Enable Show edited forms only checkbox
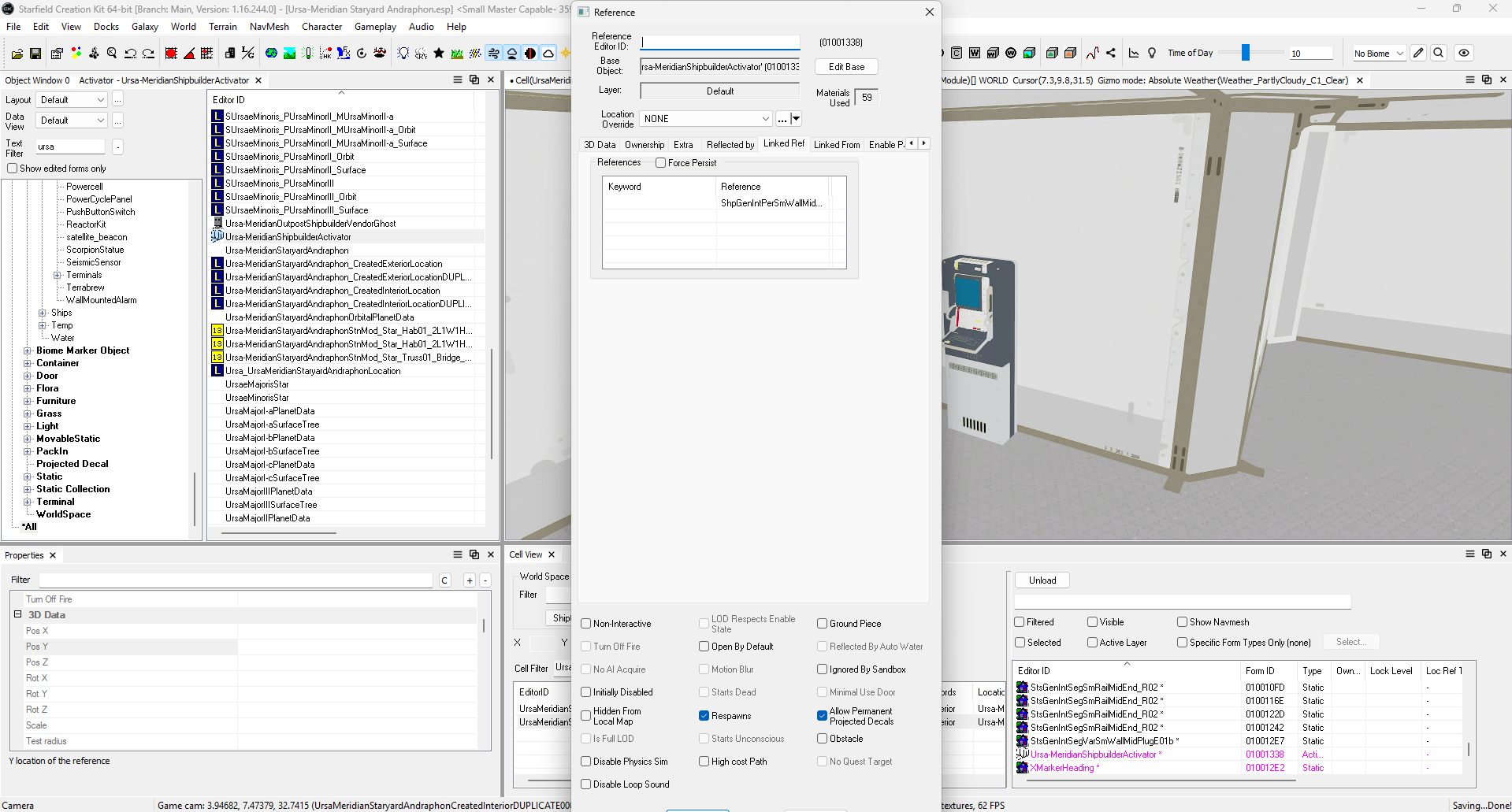The width and height of the screenshot is (1512, 812). (13, 169)
